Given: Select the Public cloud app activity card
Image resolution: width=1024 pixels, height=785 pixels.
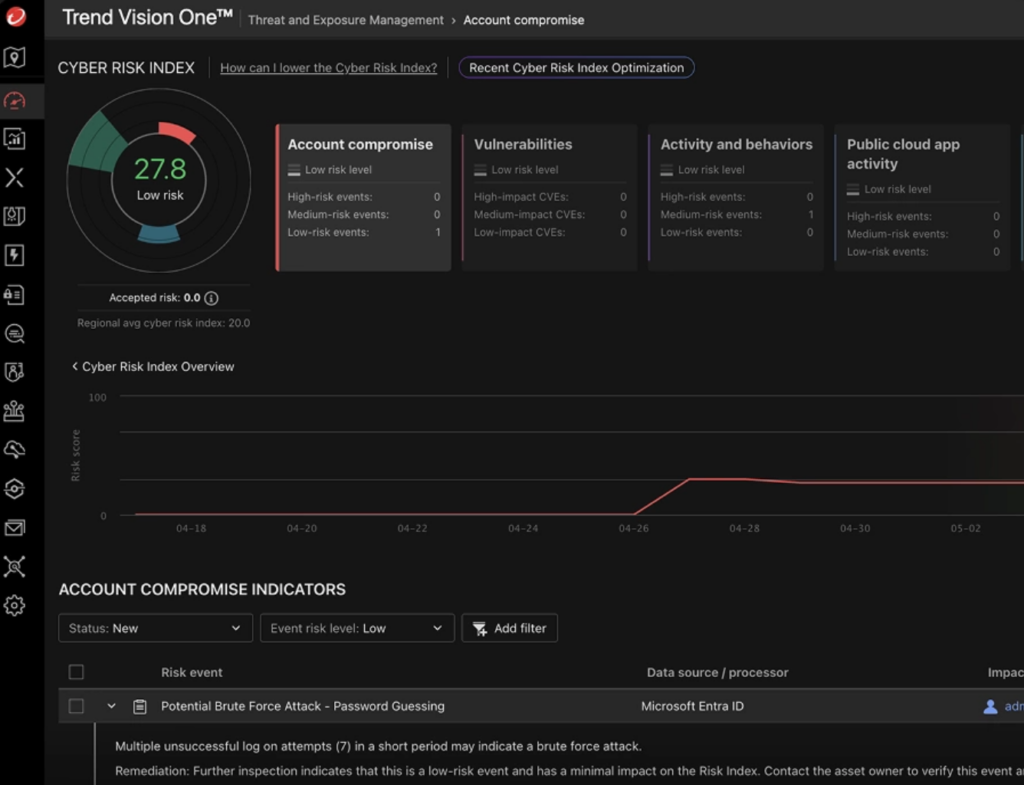Looking at the screenshot, I should tap(922, 197).
